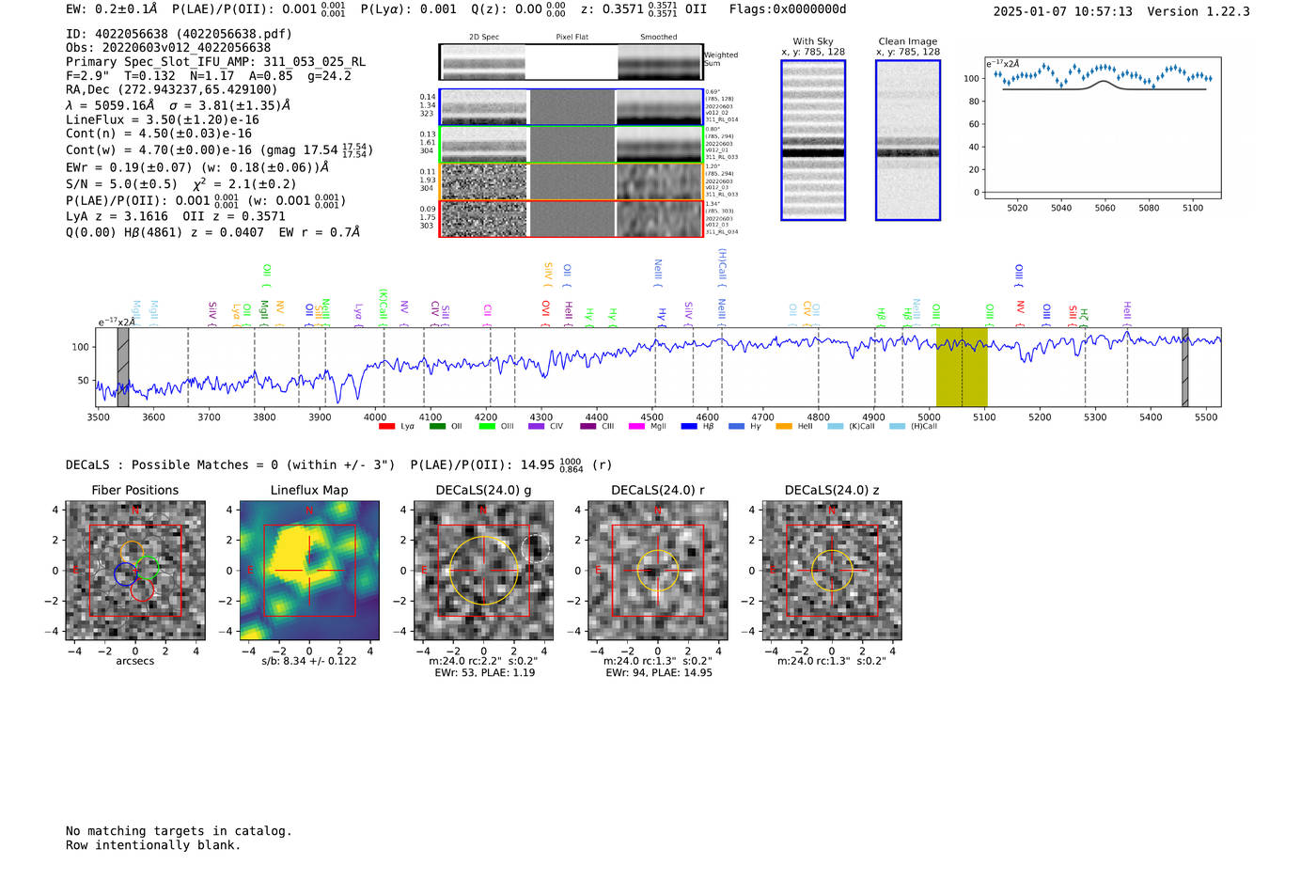Click the dashed white circle in DECaLS g
This screenshot has height=896, width=1316.
tap(535, 548)
